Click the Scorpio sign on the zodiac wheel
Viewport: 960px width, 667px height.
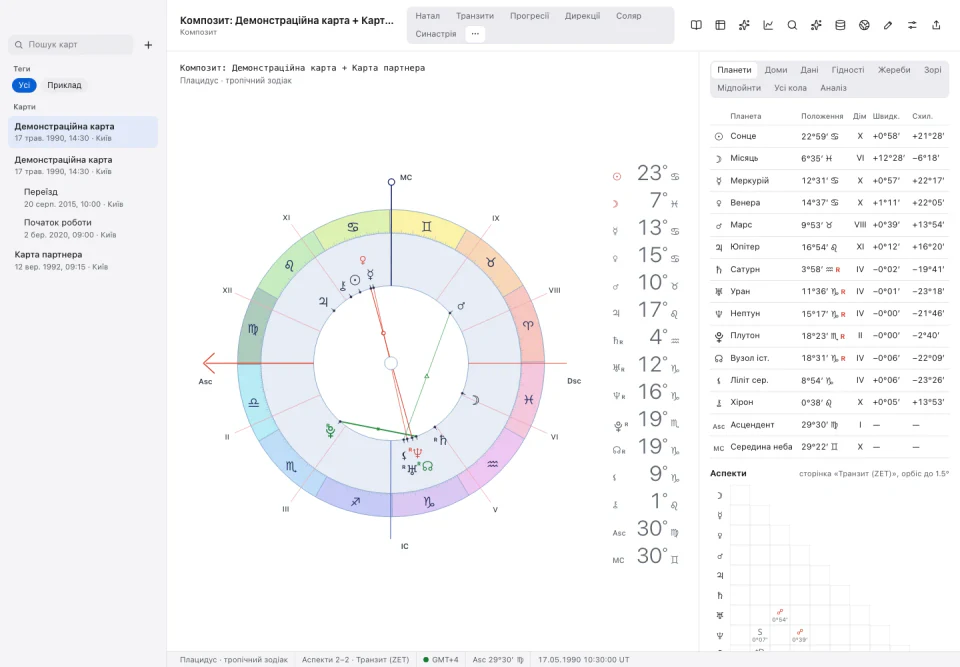tap(291, 467)
